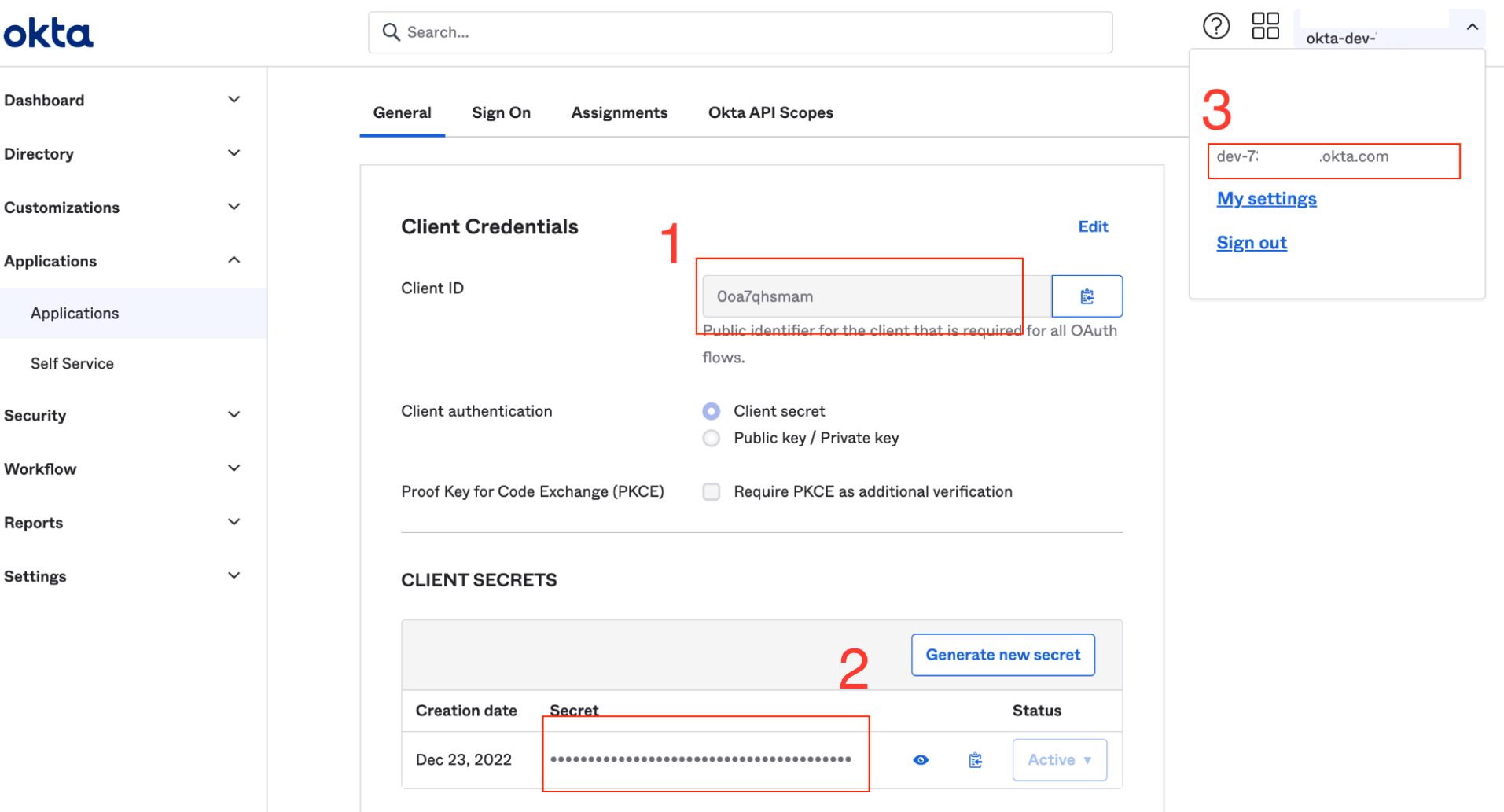Expand the Dashboard menu section
1504x812 pixels.
122,100
